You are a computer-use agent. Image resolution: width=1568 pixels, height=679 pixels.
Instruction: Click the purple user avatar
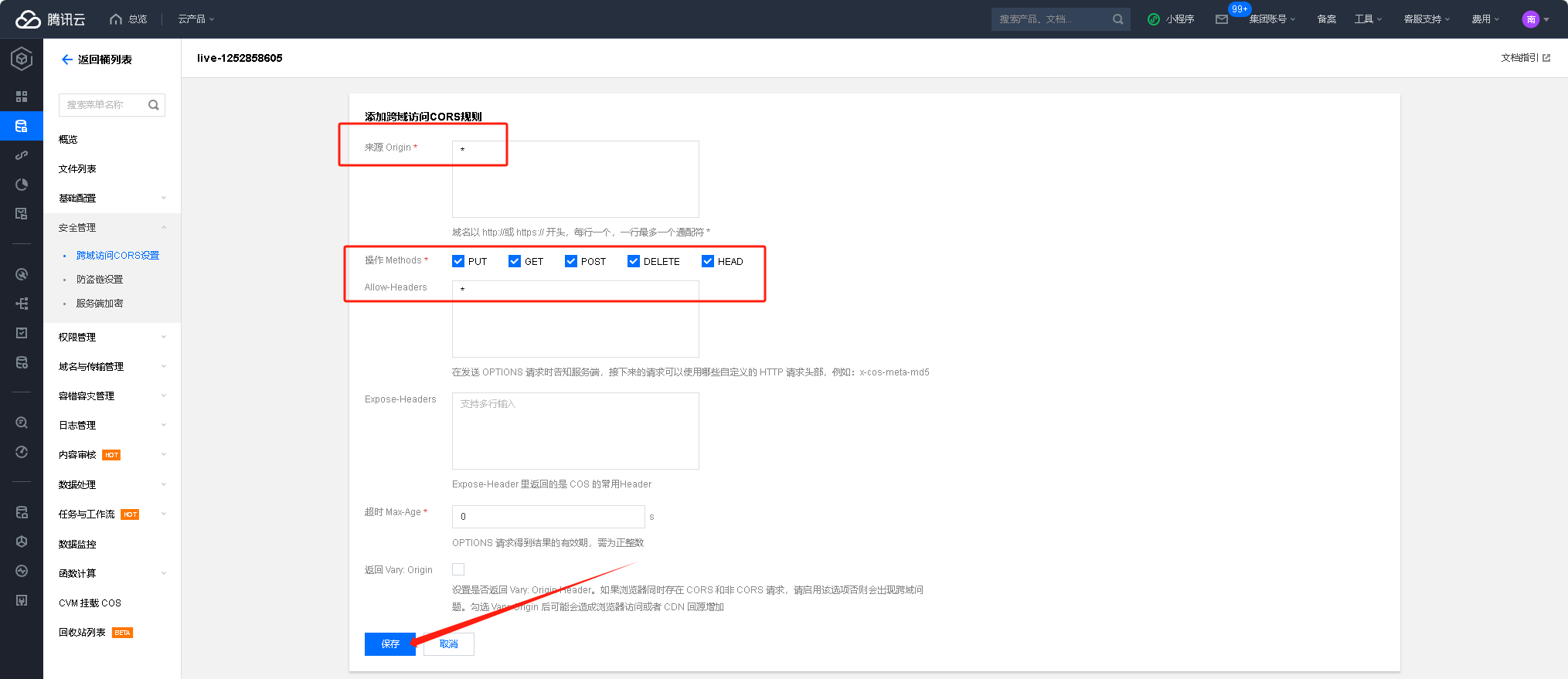point(1531,19)
